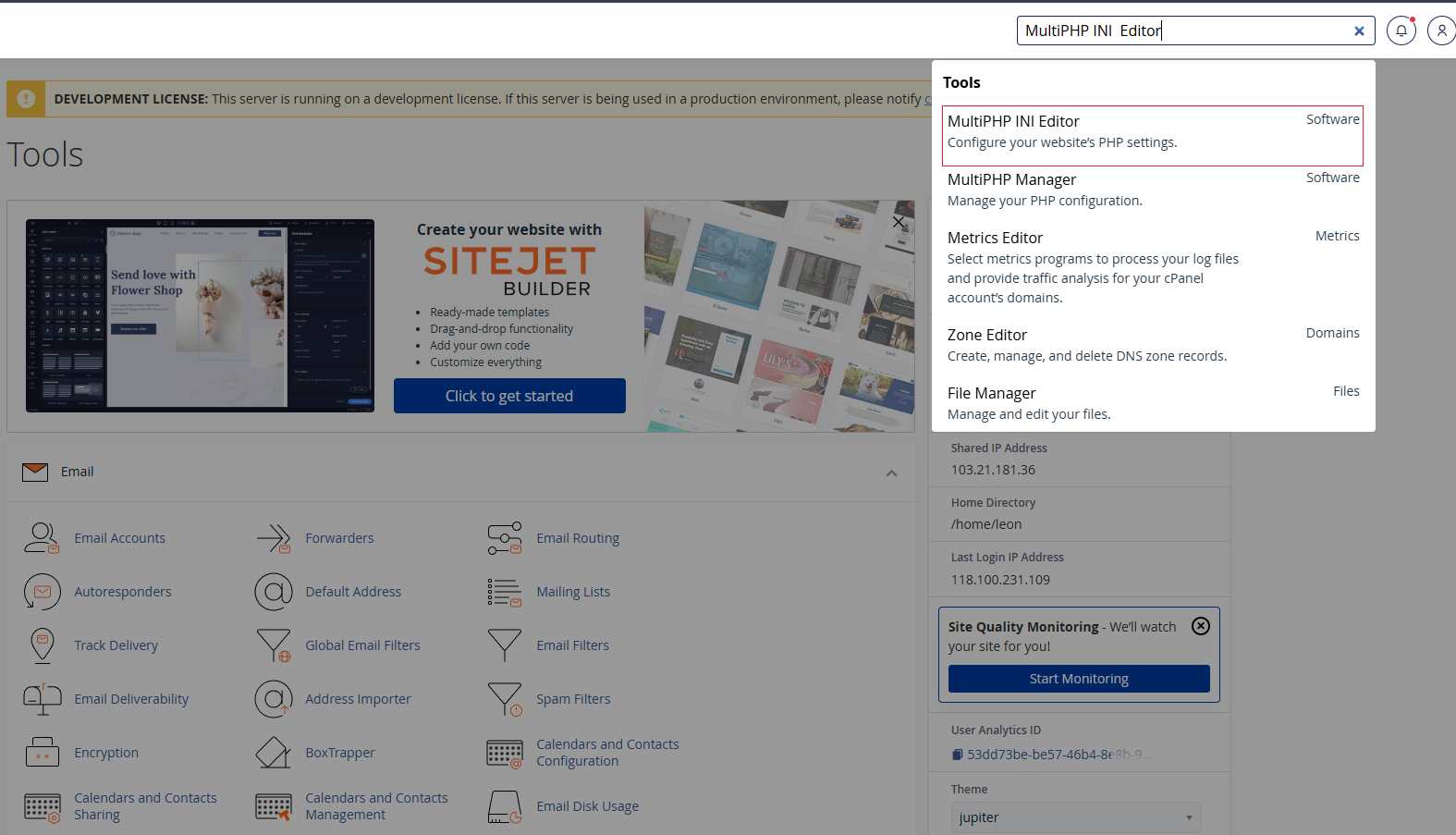Click Calendars and Contacts Management icon

(274, 807)
